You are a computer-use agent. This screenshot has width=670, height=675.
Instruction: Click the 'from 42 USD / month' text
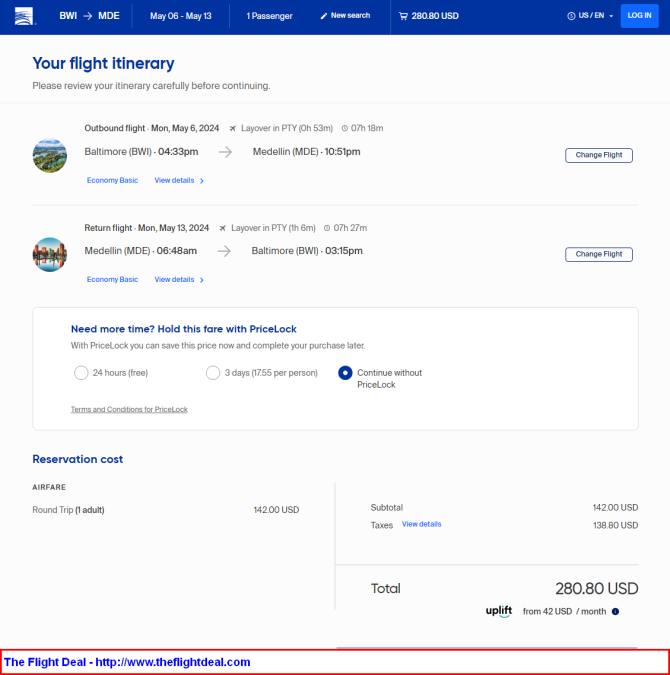tap(565, 612)
